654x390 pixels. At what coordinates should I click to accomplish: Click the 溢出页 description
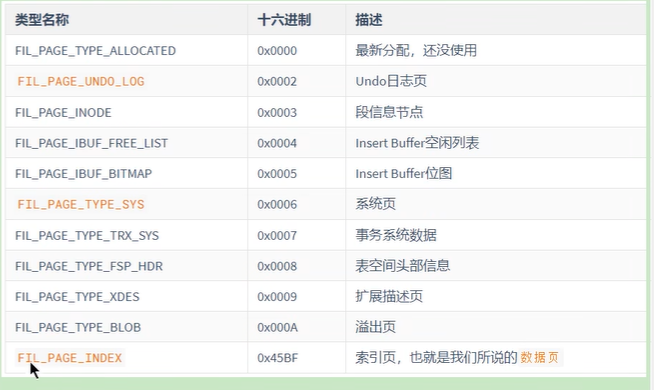coord(375,327)
